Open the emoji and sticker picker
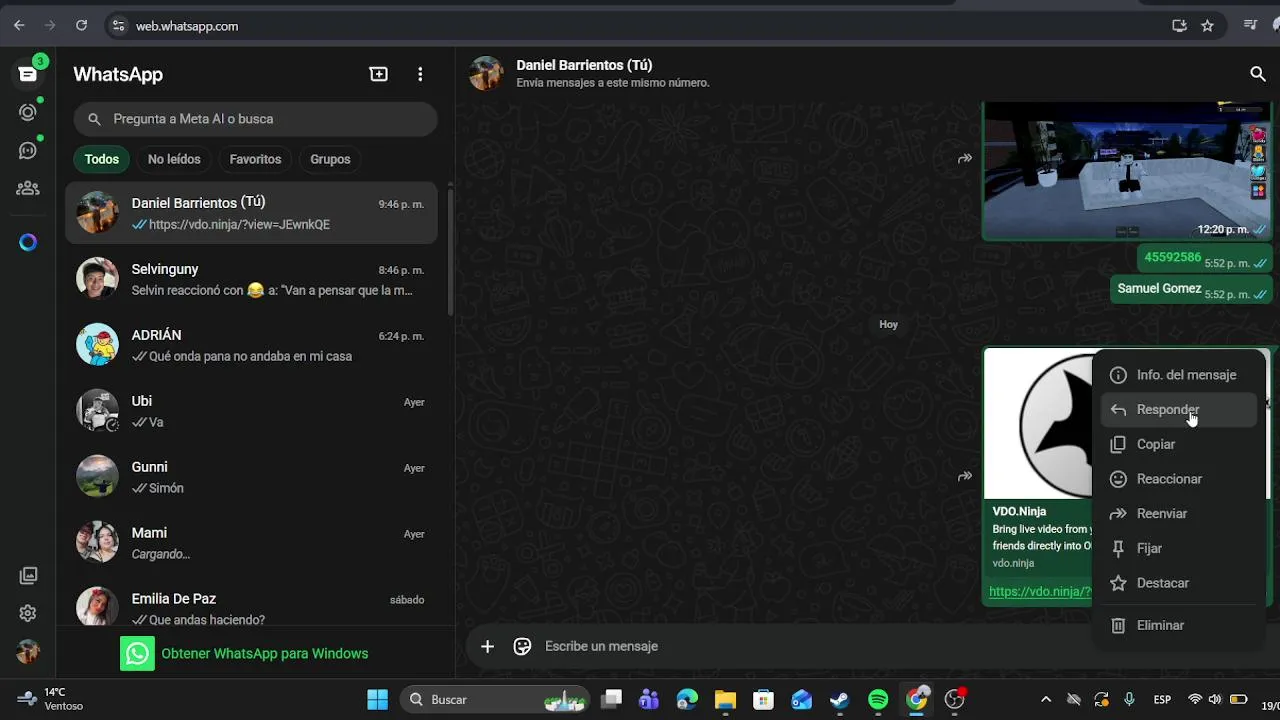 (x=522, y=646)
